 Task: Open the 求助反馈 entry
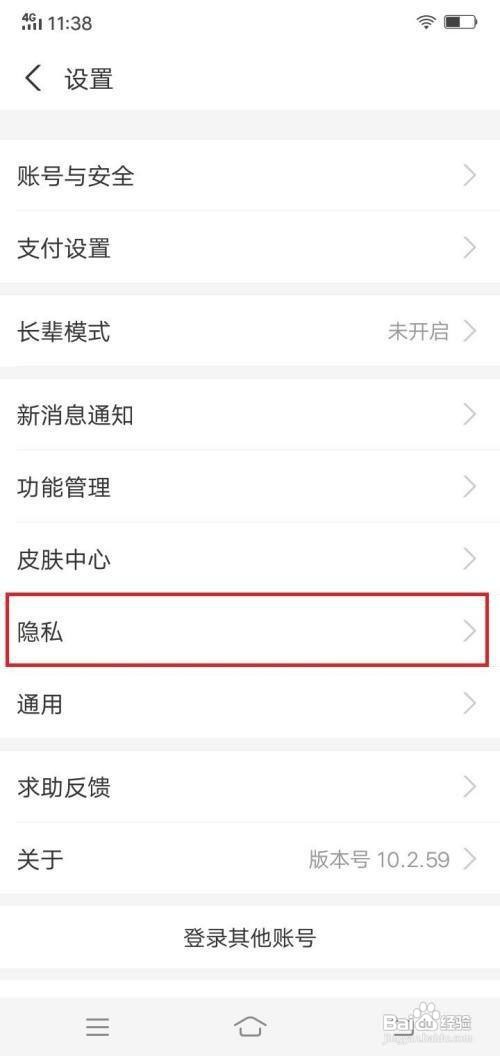[250, 787]
